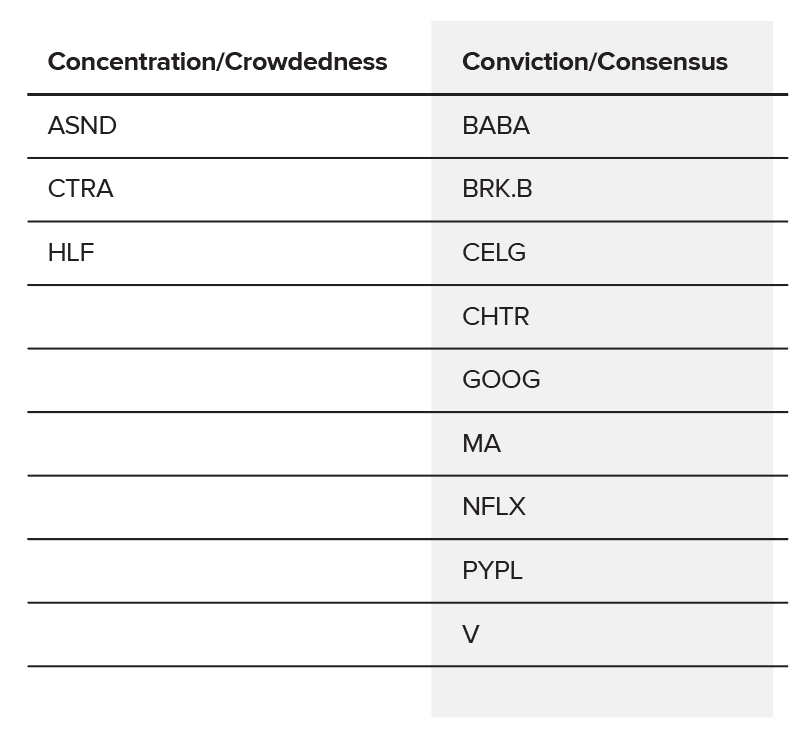
Task: Click the BABA ticker entry
Action: [496, 126]
